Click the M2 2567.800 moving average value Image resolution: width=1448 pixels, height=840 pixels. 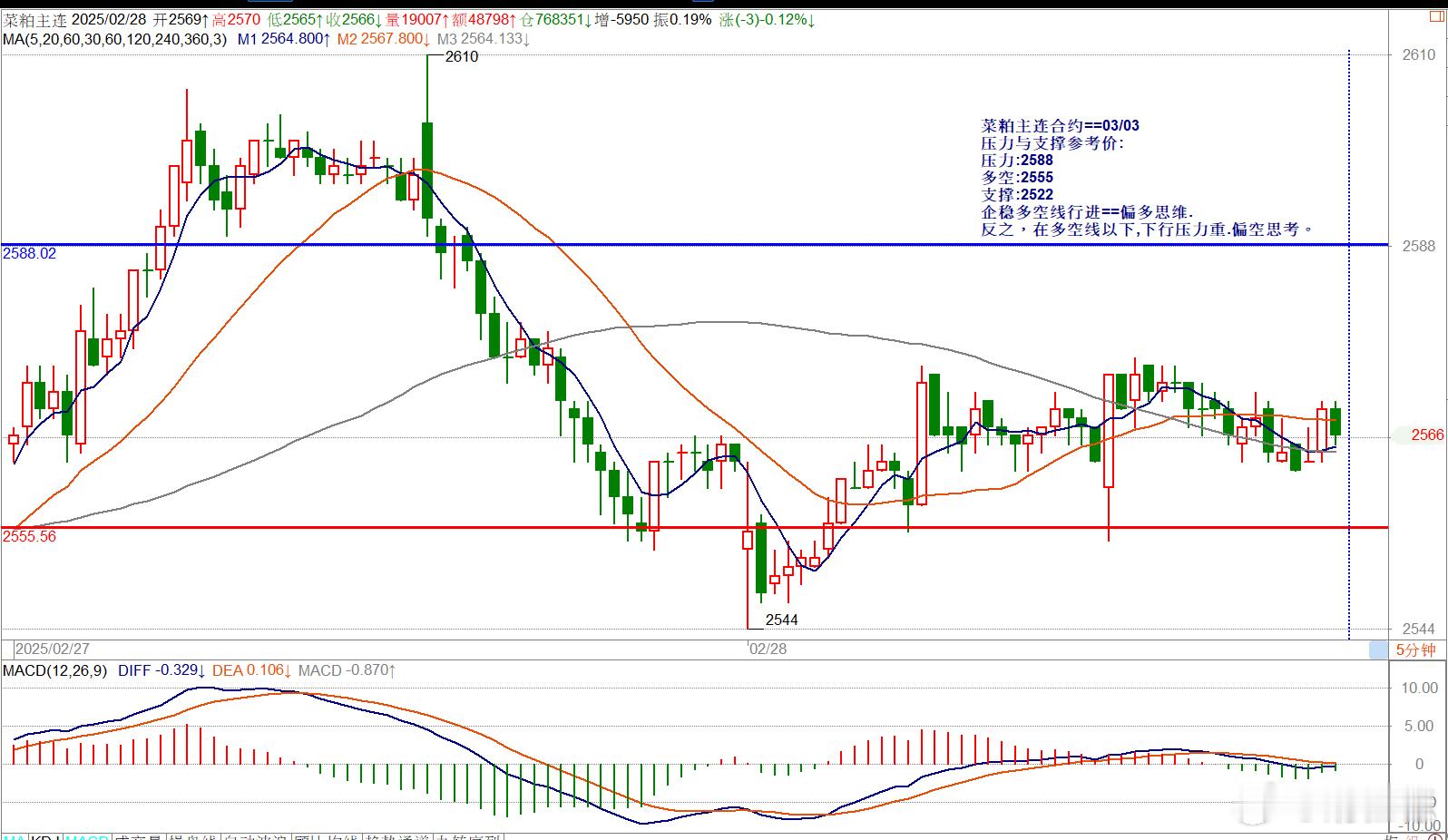click(x=384, y=39)
